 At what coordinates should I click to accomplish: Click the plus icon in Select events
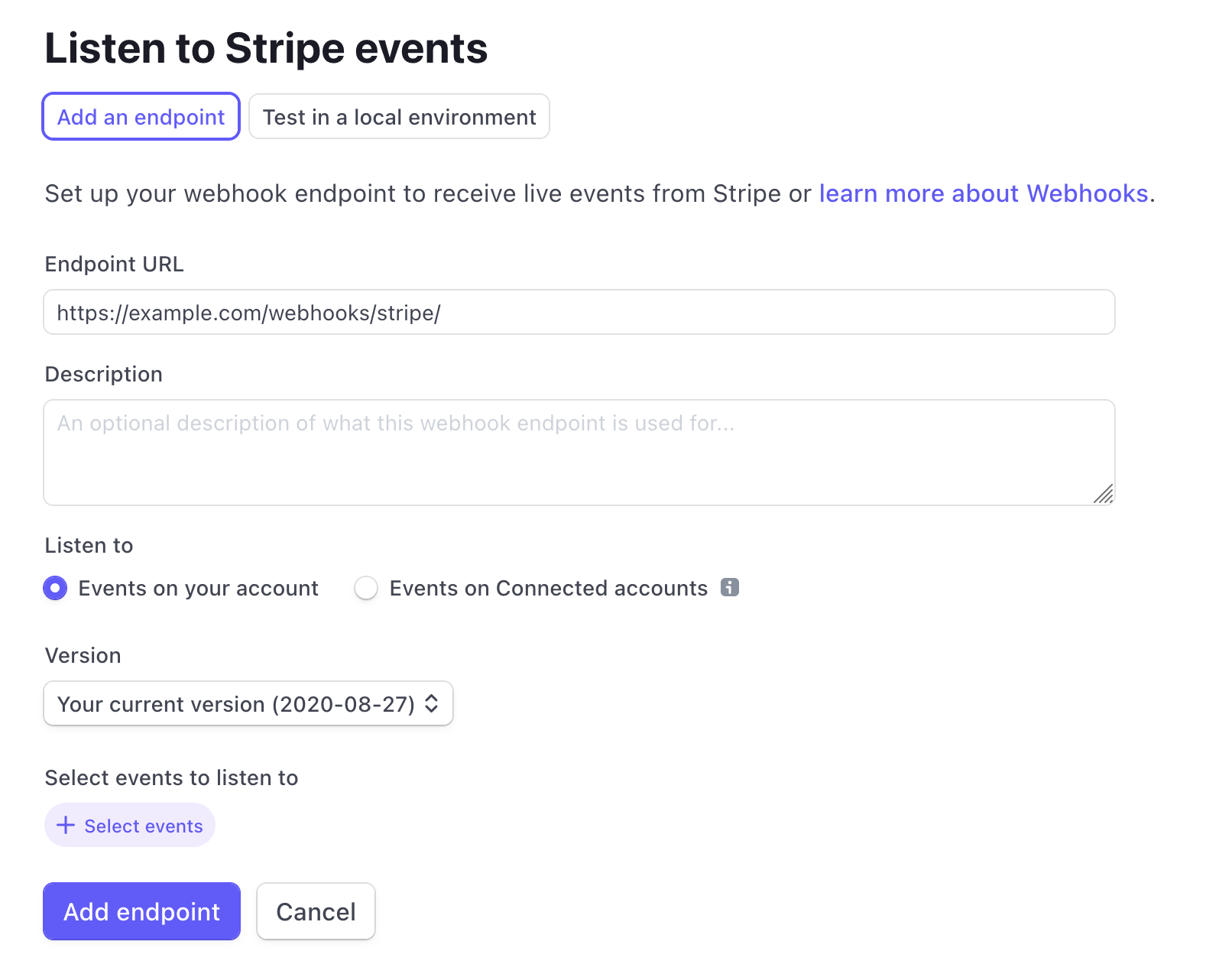tap(66, 825)
